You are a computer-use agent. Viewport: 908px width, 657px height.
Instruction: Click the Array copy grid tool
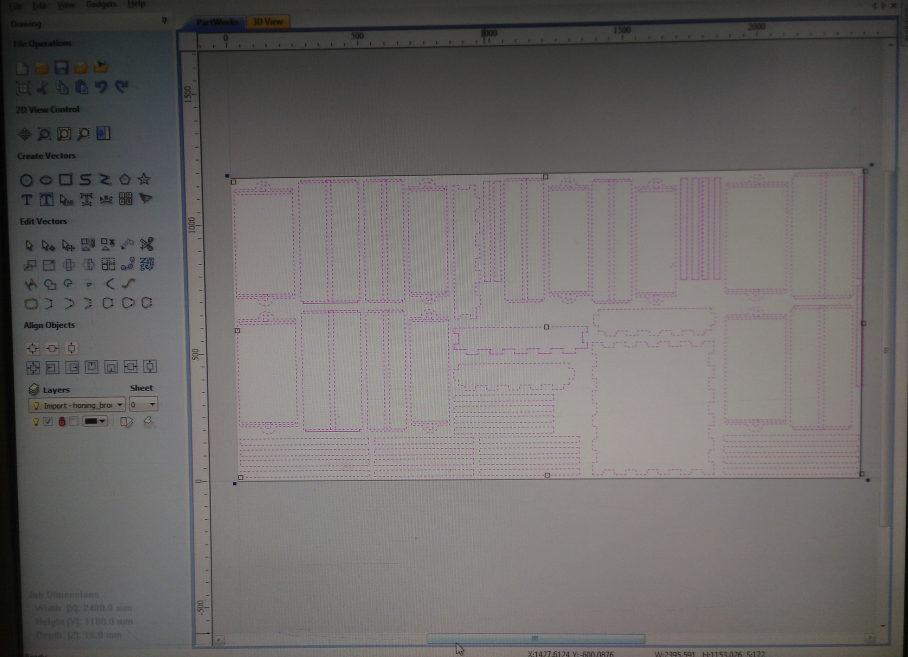tap(108, 265)
